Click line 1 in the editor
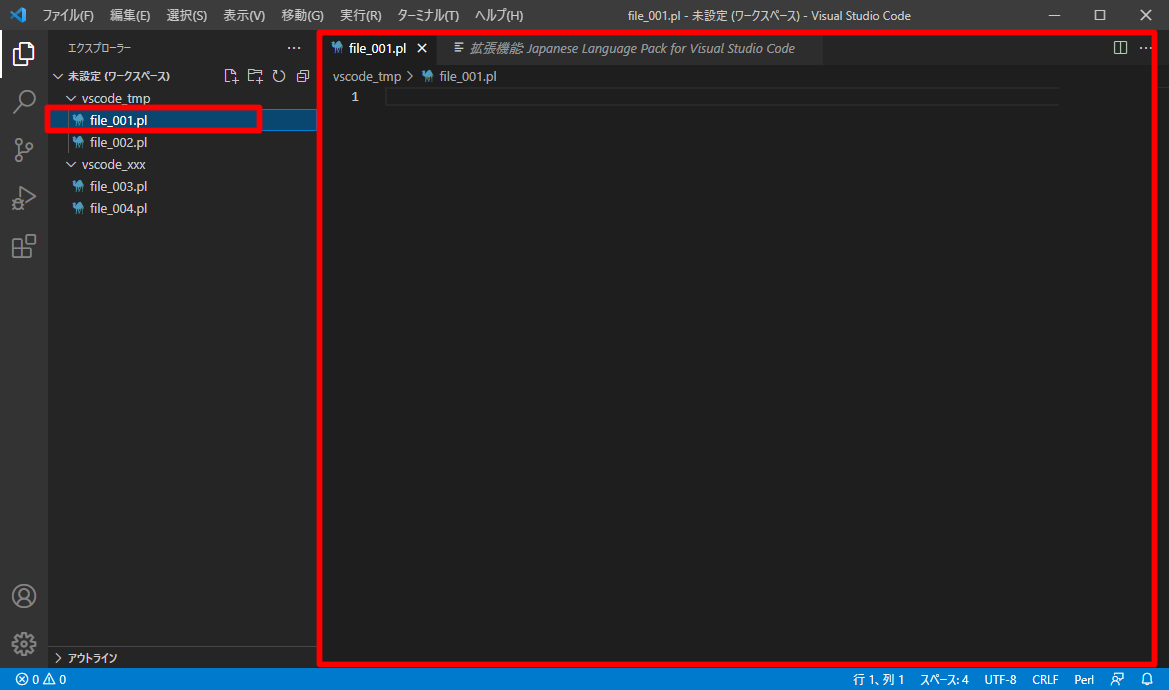The image size is (1169, 690). 722,97
